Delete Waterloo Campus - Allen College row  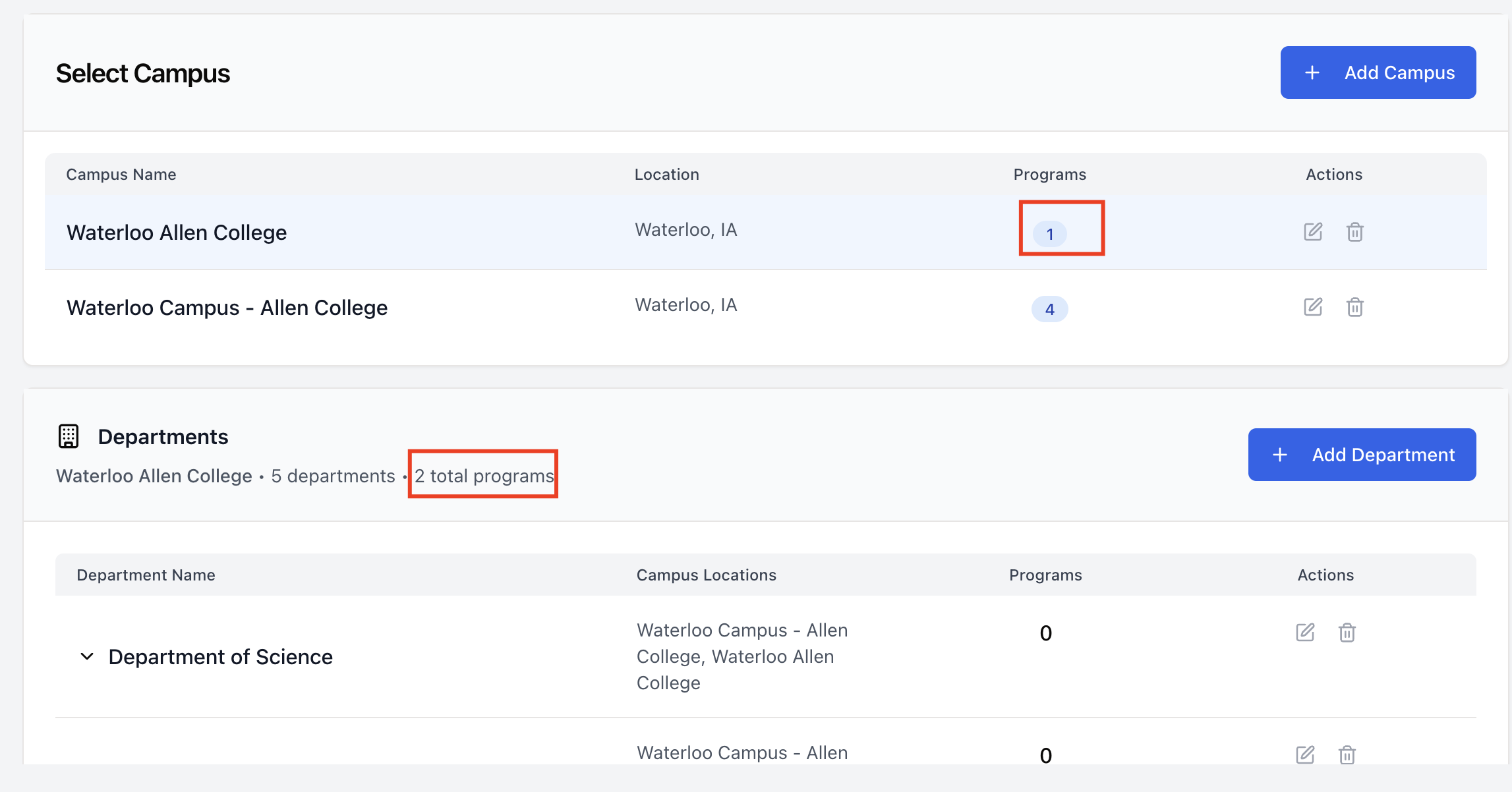pyautogui.click(x=1354, y=307)
